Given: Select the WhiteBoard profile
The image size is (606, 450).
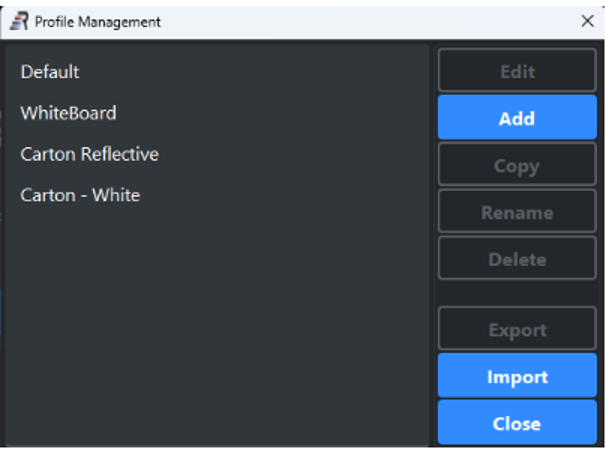Looking at the screenshot, I should 68,113.
